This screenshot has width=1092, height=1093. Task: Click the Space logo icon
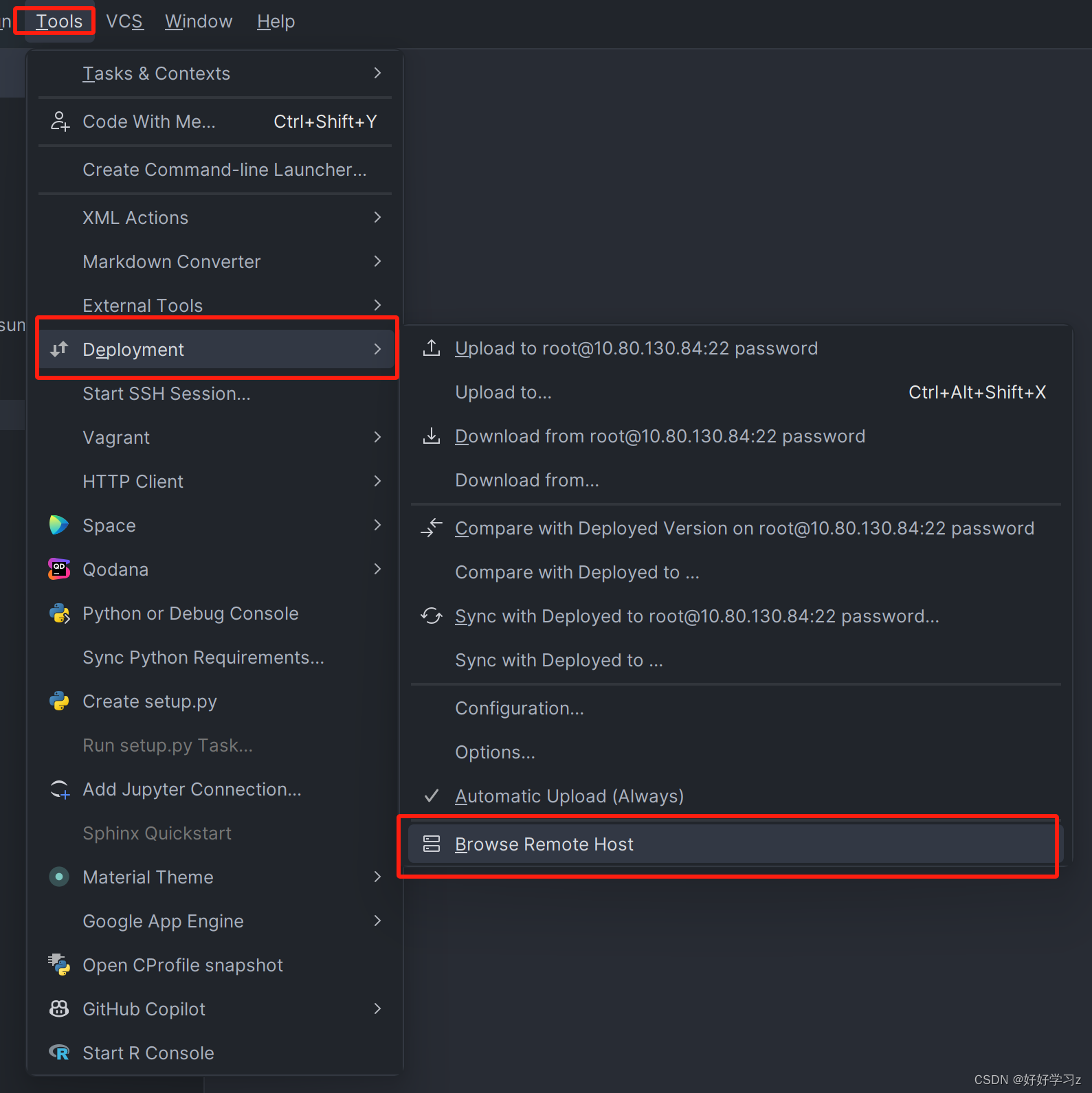point(59,525)
